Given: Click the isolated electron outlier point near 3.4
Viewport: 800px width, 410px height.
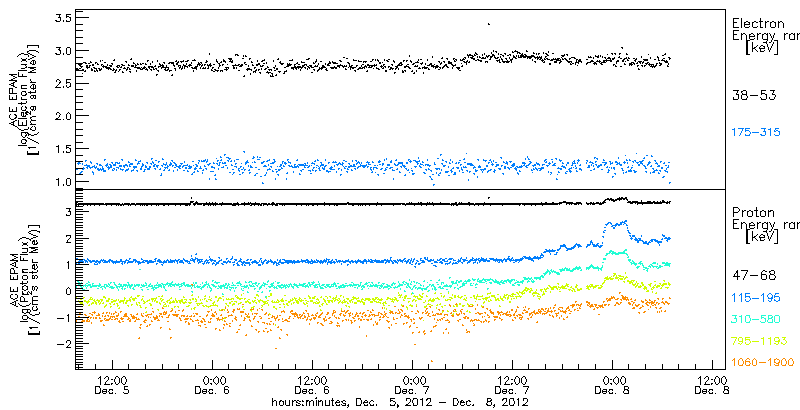Looking at the screenshot, I should 489,24.
